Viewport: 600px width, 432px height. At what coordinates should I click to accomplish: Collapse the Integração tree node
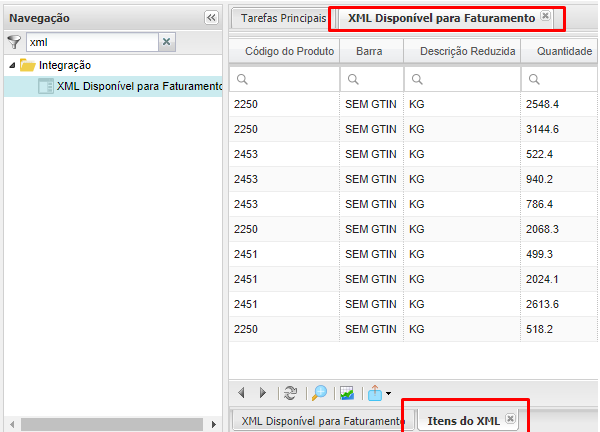point(12,65)
